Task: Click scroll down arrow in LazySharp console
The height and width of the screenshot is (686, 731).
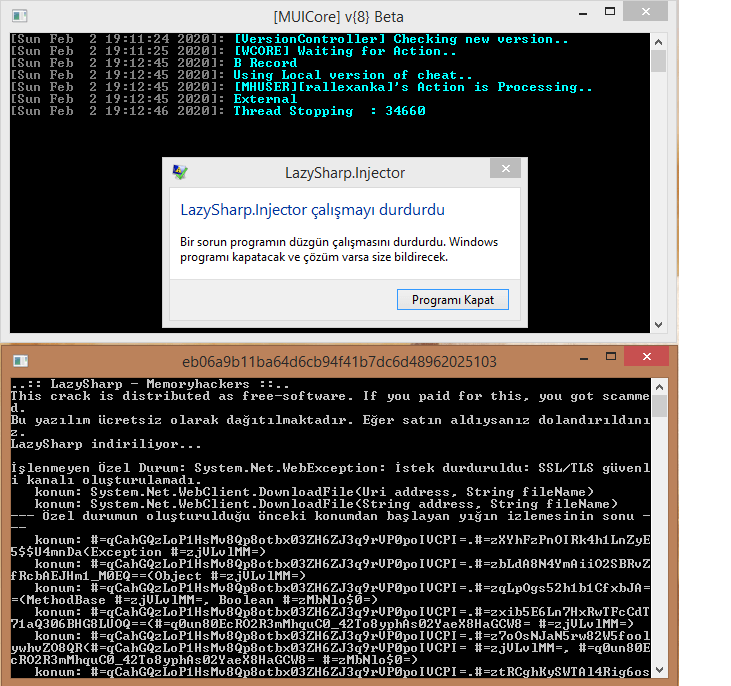Action: tap(659, 670)
